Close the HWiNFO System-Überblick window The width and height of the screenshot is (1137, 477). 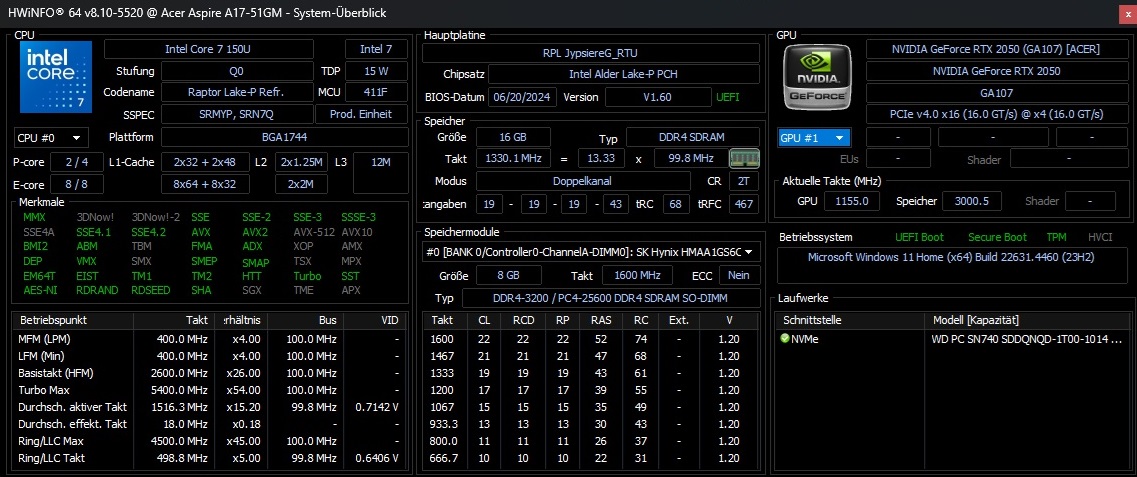pos(1122,13)
